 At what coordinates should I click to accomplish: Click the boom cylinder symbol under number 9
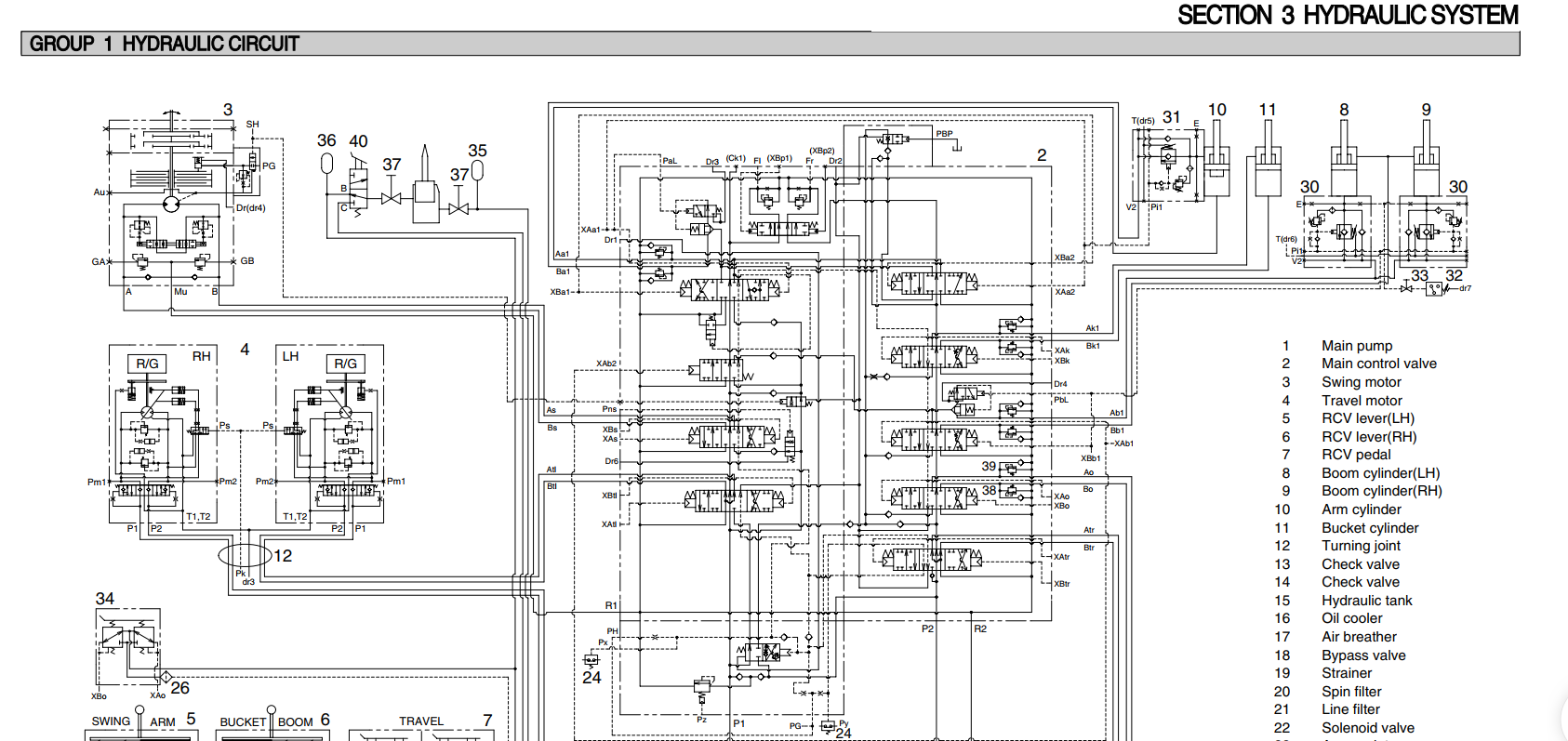pyautogui.click(x=1427, y=160)
